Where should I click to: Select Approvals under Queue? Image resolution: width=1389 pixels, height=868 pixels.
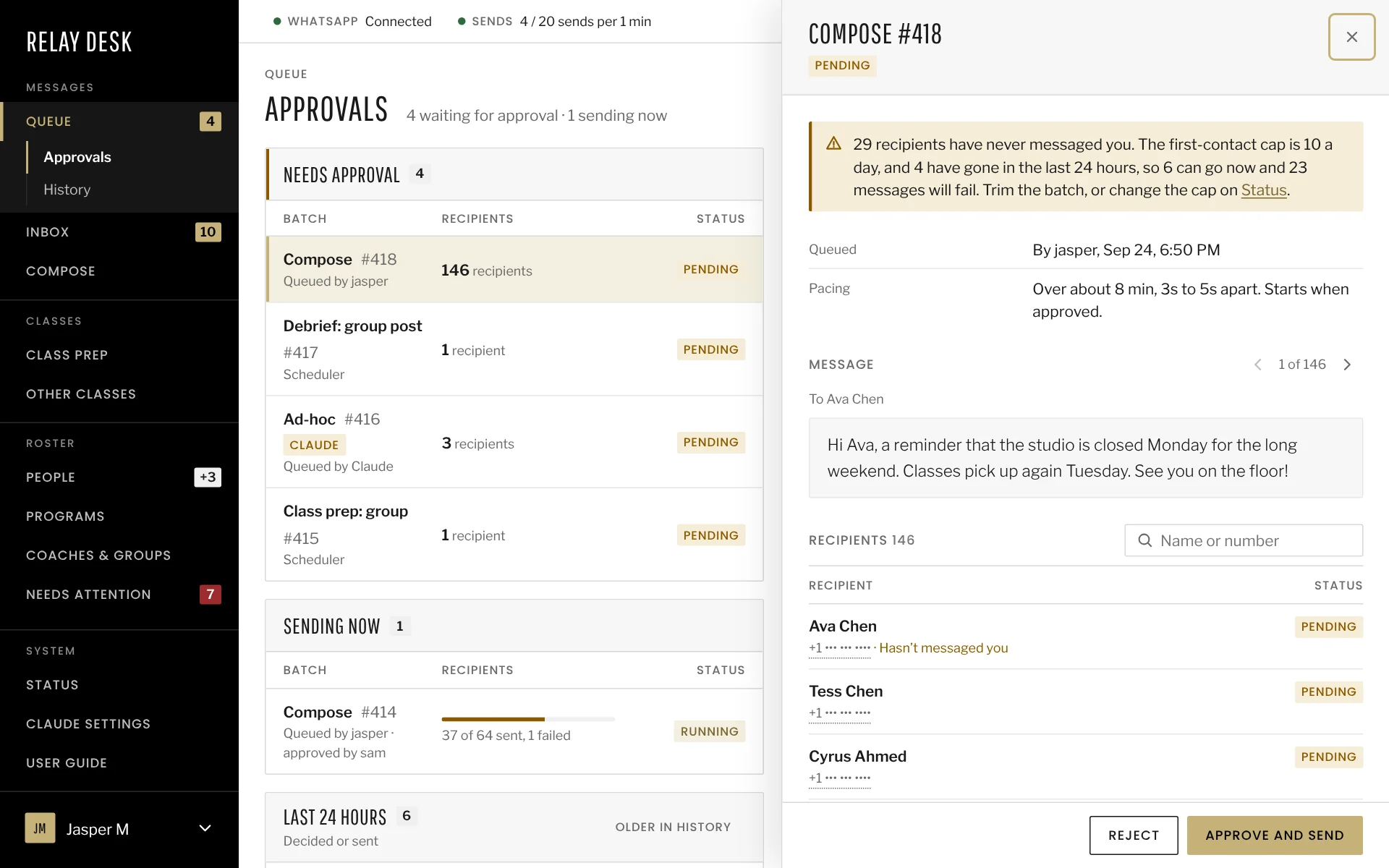point(77,157)
